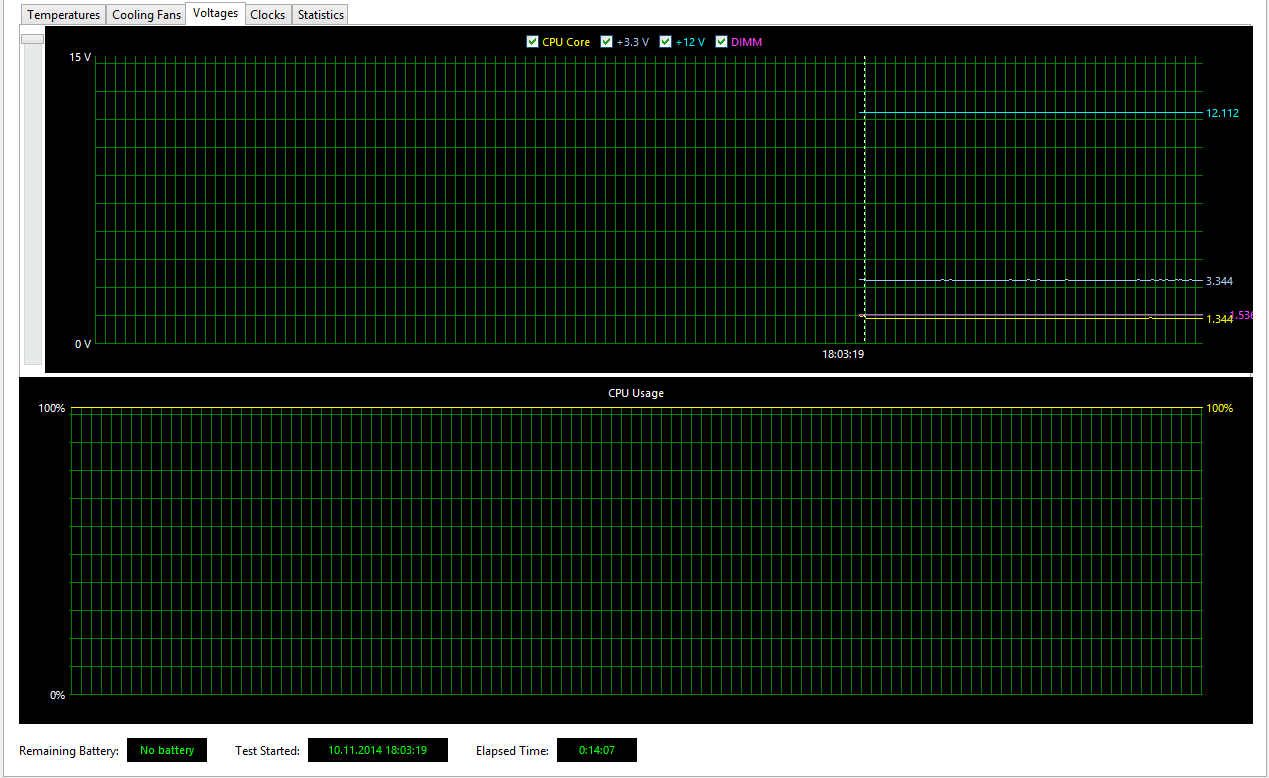Open the Cooling Fans tab
The height and width of the screenshot is (778, 1269).
(x=146, y=15)
